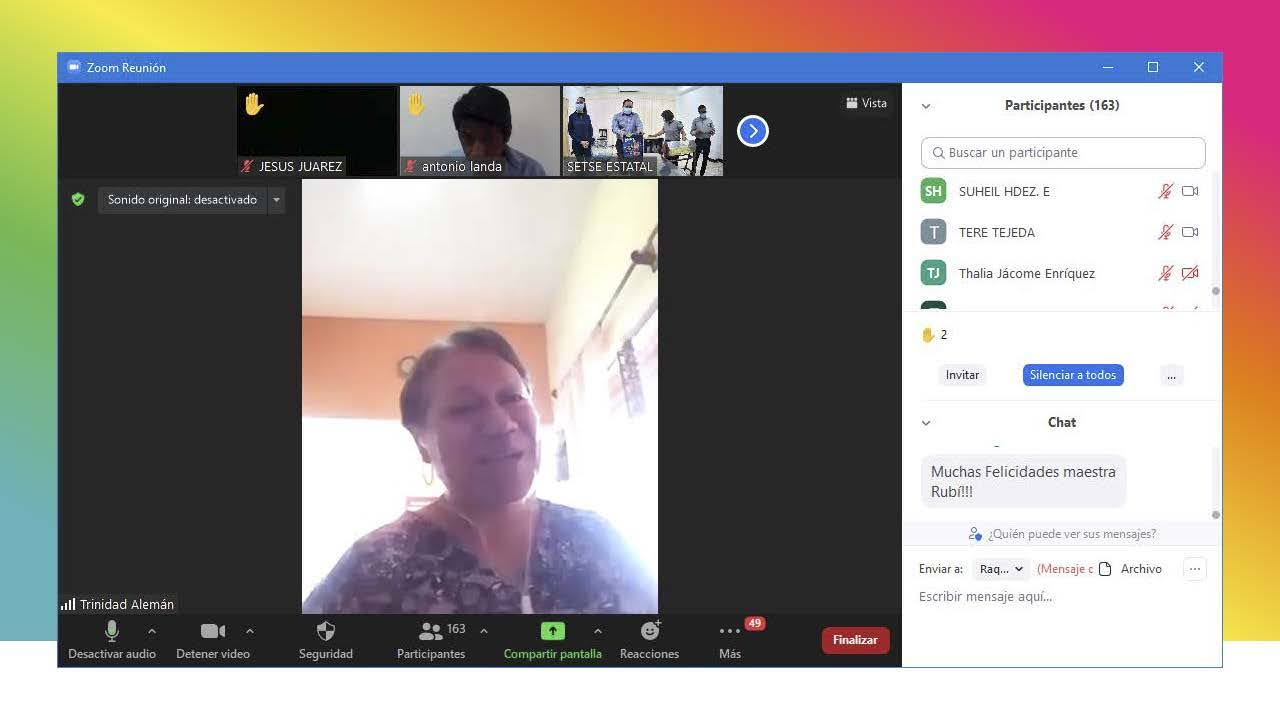Maximize the Zoom Reunión window
Viewport: 1280px width, 720px height.
click(x=1153, y=67)
